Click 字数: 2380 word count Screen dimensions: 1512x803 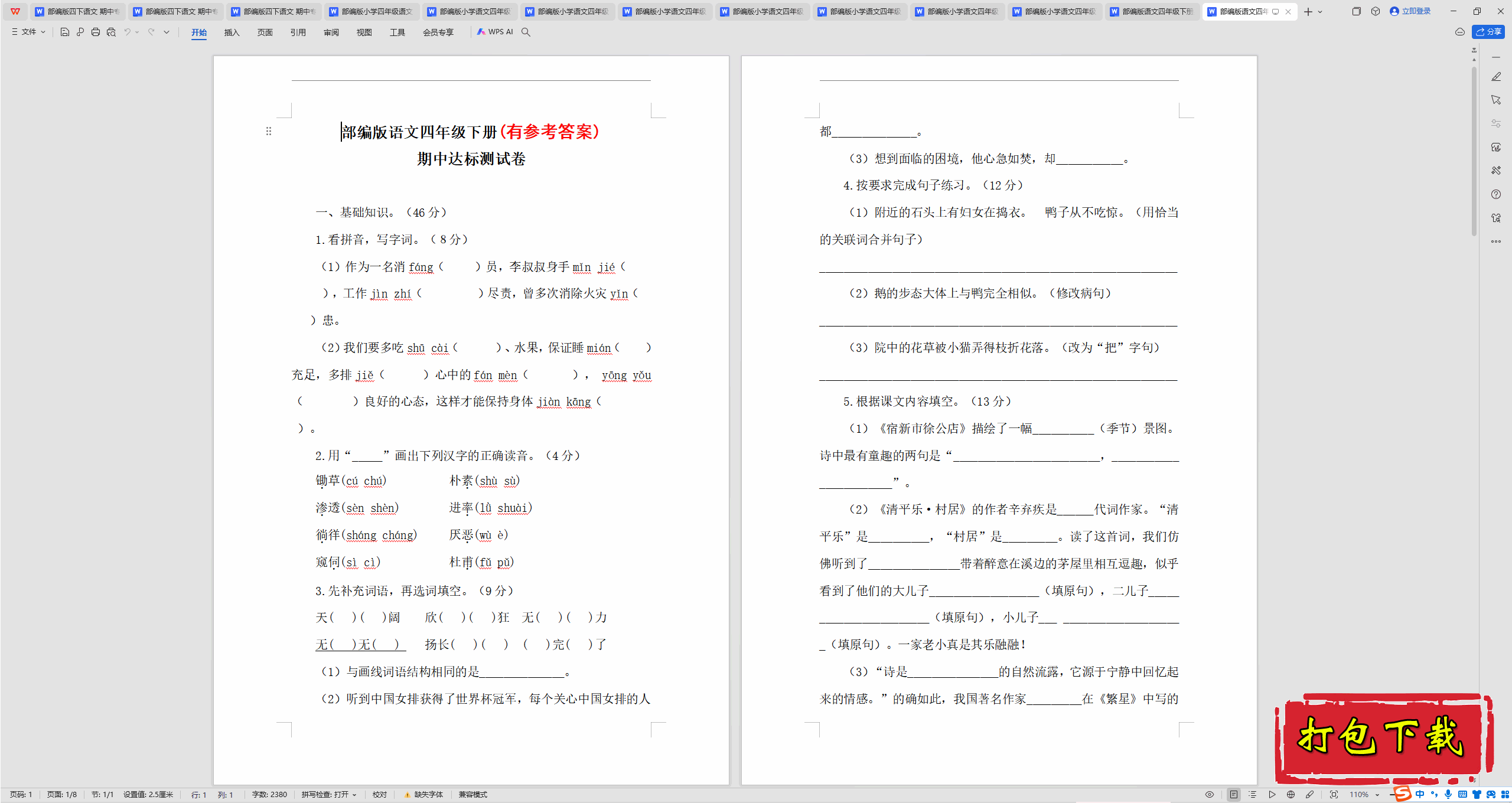[269, 795]
